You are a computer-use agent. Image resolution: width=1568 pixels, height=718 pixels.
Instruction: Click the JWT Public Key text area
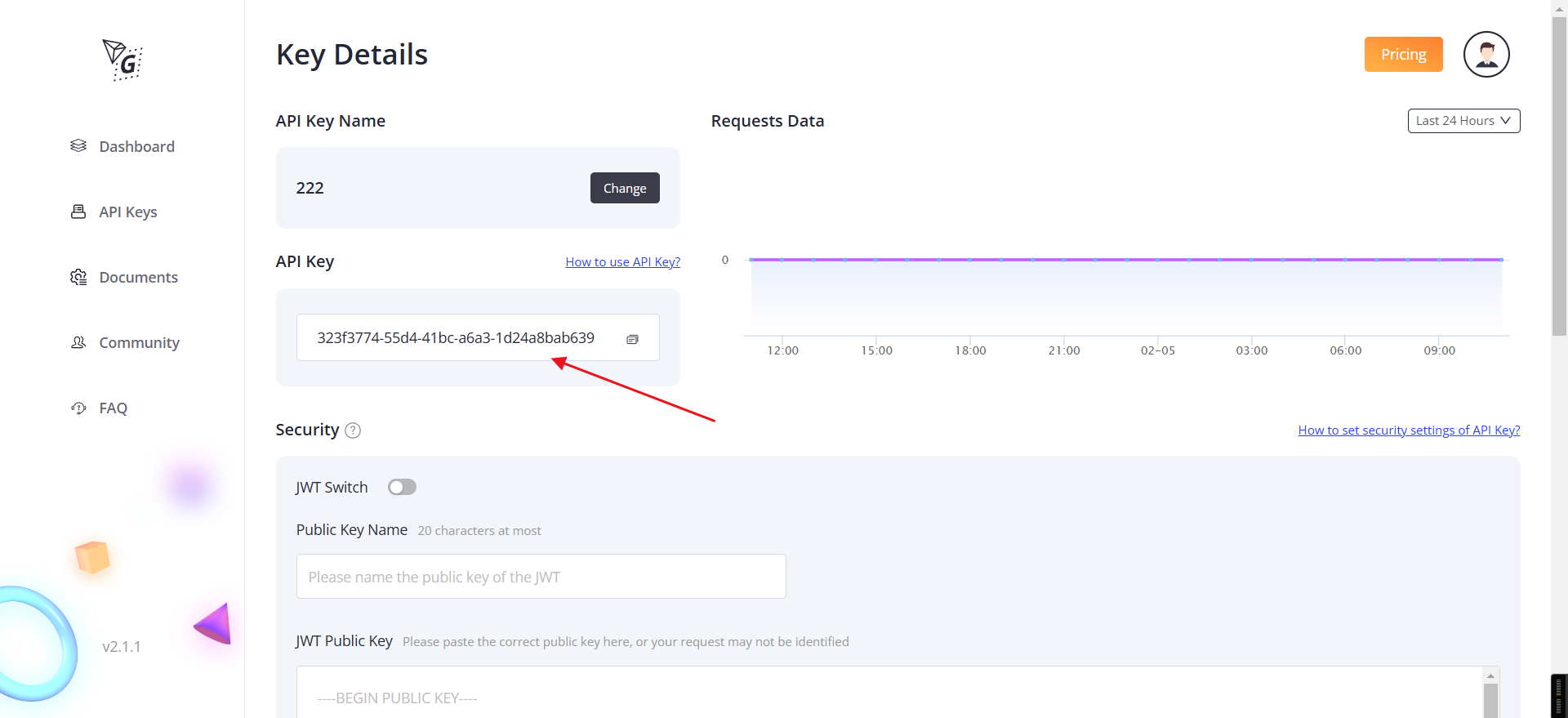pos(889,694)
